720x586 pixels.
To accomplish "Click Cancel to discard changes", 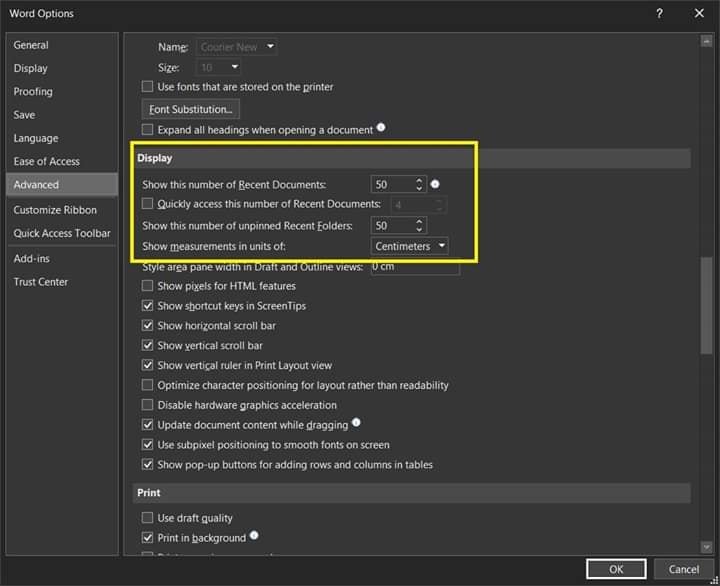I will (x=683, y=569).
